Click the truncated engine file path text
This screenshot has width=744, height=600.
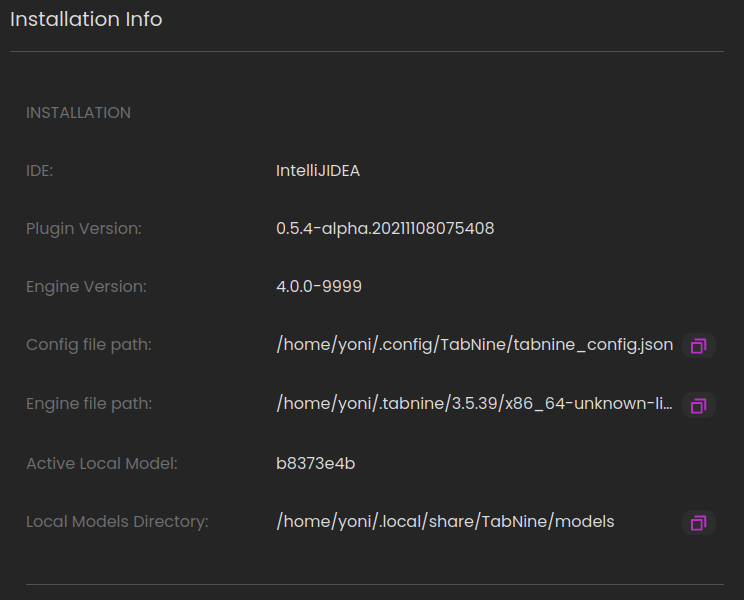pyautogui.click(x=474, y=404)
